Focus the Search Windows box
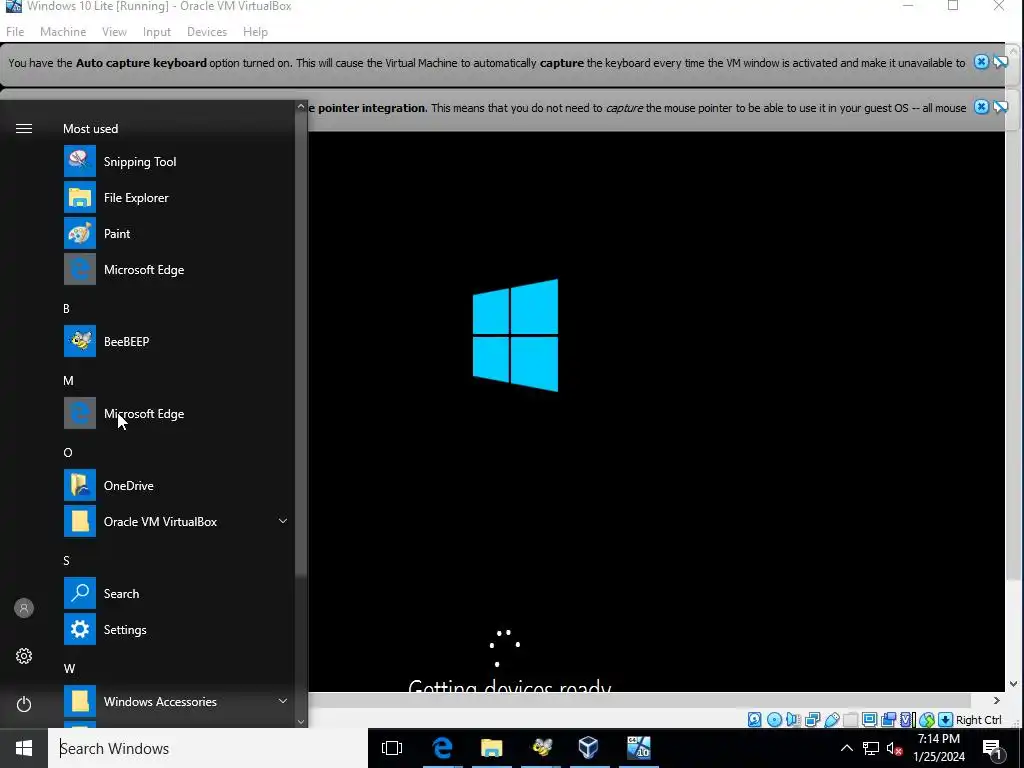 point(208,748)
